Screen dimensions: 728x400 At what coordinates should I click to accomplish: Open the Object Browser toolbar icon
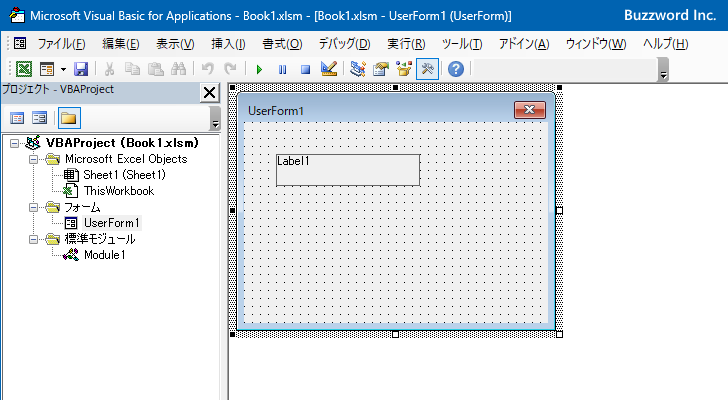click(x=404, y=69)
